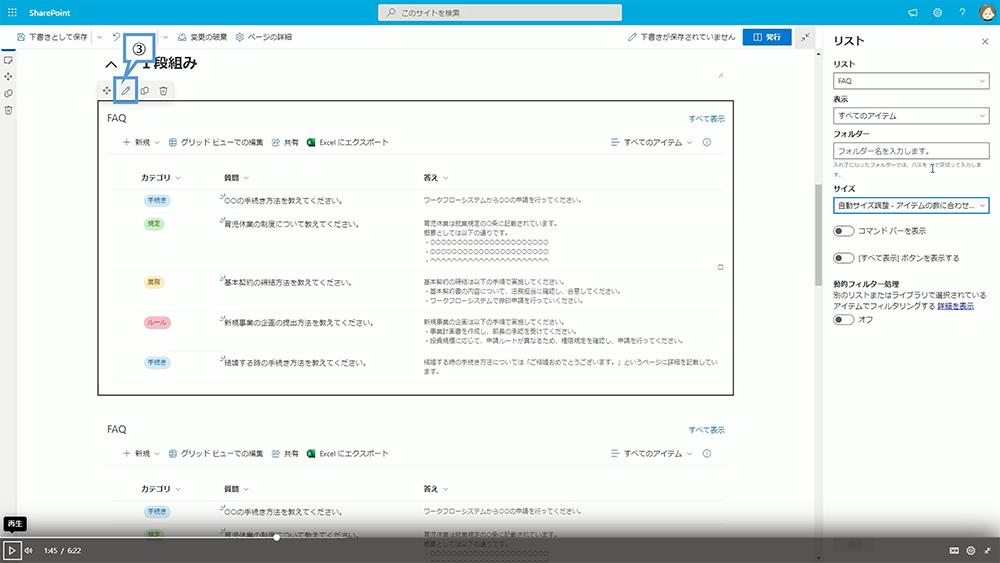Image resolution: width=1000 pixels, height=563 pixels.
Task: Click 新規事業の企画の提出方法を教えてください item
Action: (298, 323)
